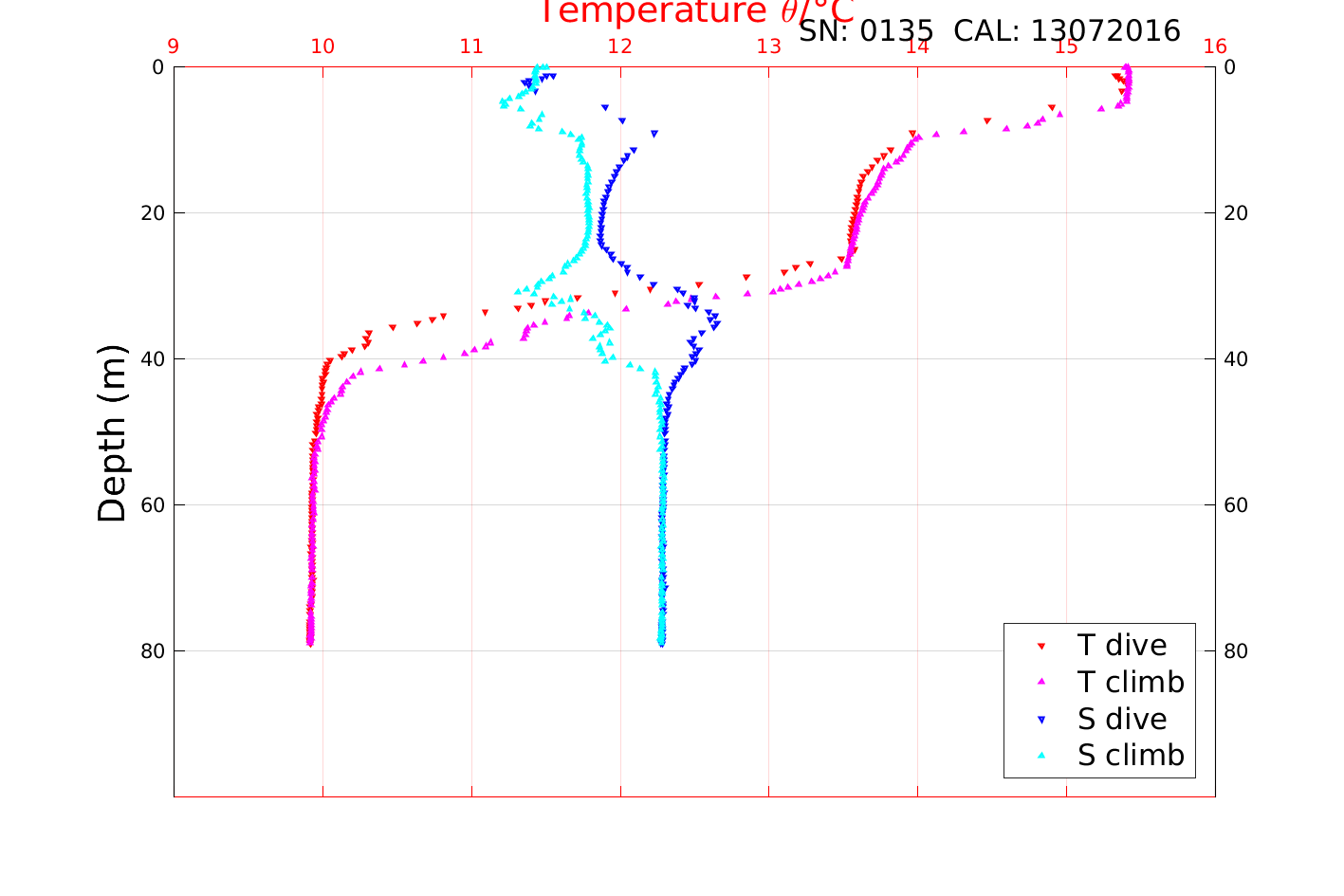
Task: Click the 'SN: 0135' serial number text
Action: [866, 31]
